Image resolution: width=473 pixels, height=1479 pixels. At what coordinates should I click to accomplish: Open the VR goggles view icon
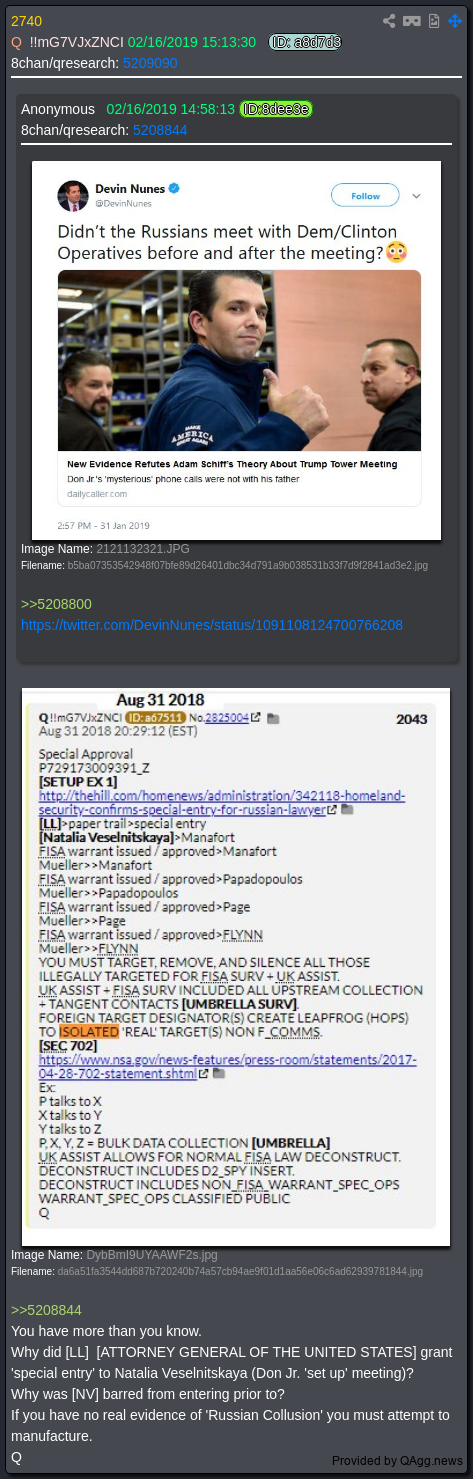pyautogui.click(x=411, y=21)
